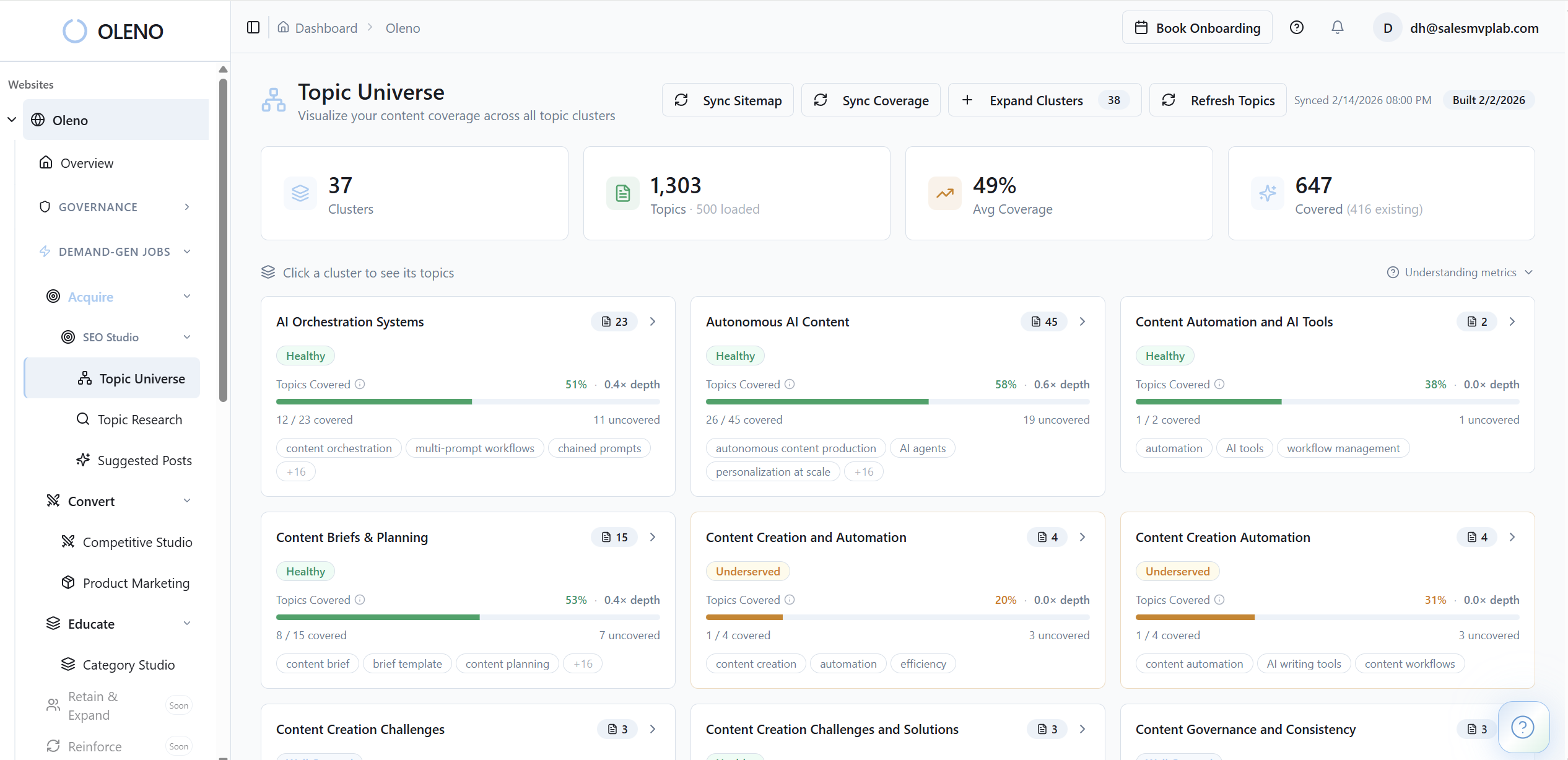
Task: Expand the Understanding metrics dropdown
Action: 1459,272
